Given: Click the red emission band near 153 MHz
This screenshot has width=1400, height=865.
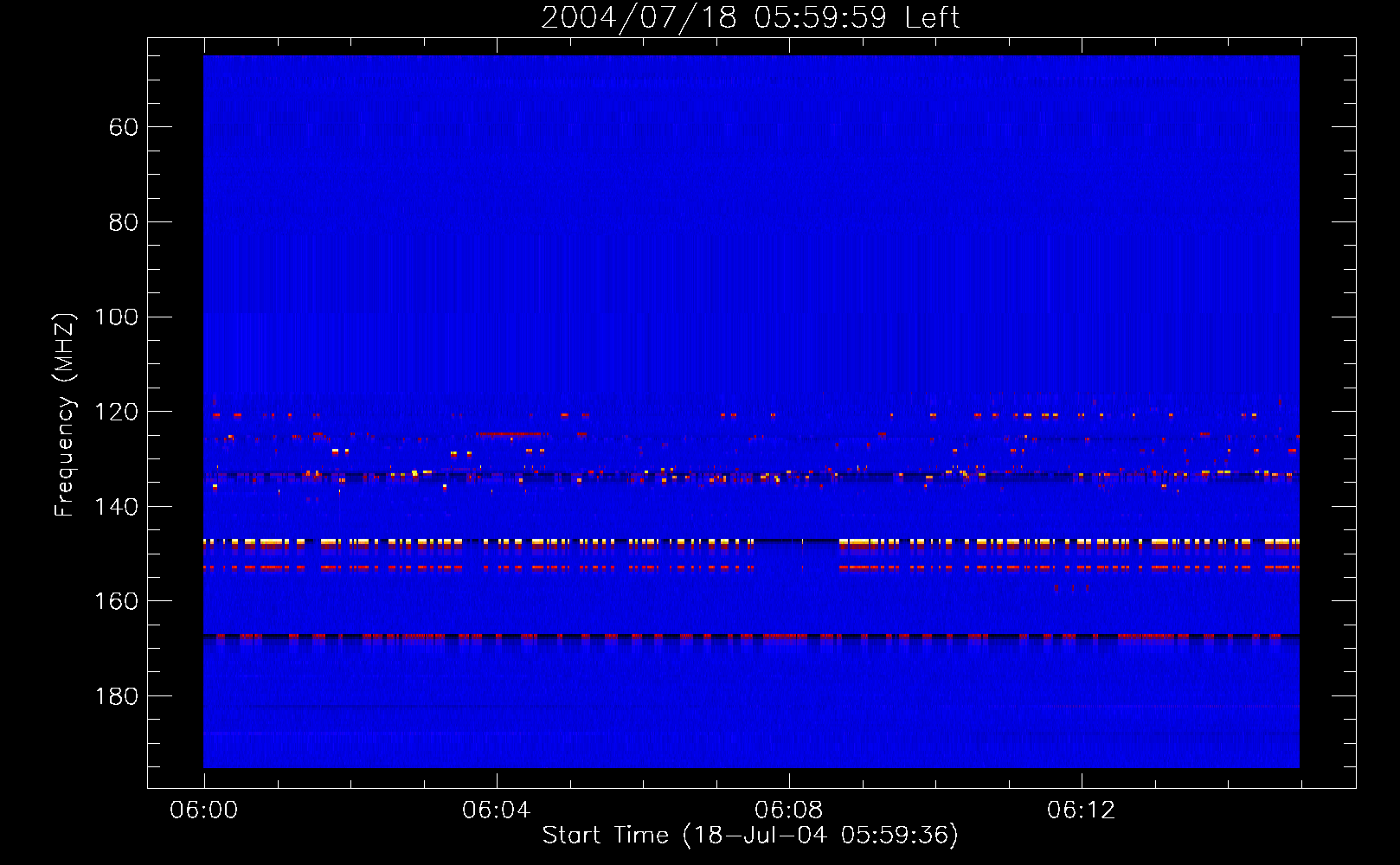Looking at the screenshot, I should tap(751, 567).
